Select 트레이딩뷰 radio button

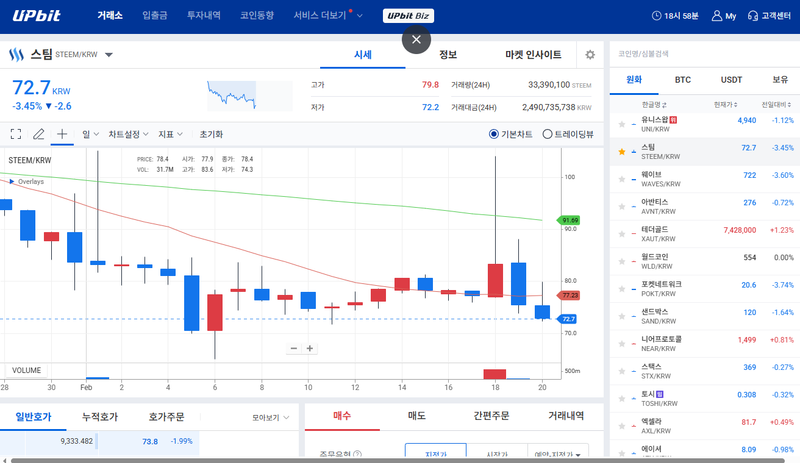pyautogui.click(x=547, y=134)
